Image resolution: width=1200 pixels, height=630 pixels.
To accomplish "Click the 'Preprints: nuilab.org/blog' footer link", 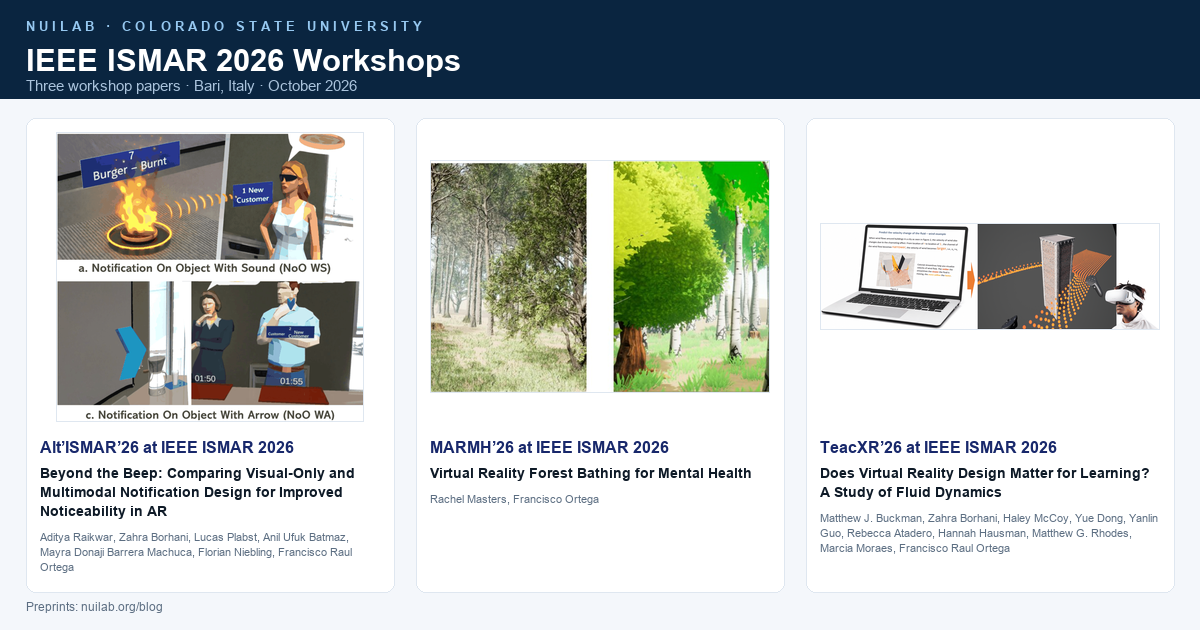I will 94,607.
